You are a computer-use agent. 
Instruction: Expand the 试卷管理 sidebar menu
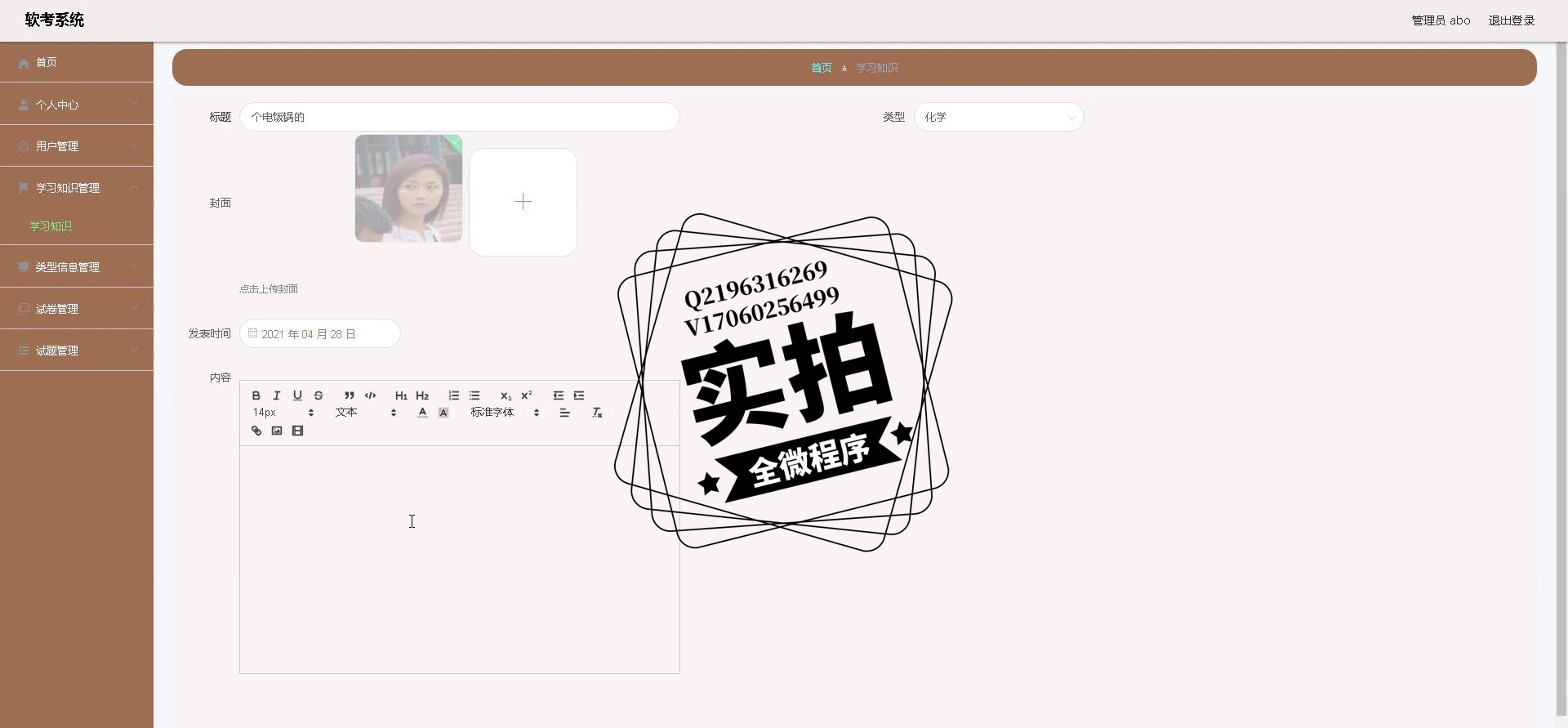(77, 308)
